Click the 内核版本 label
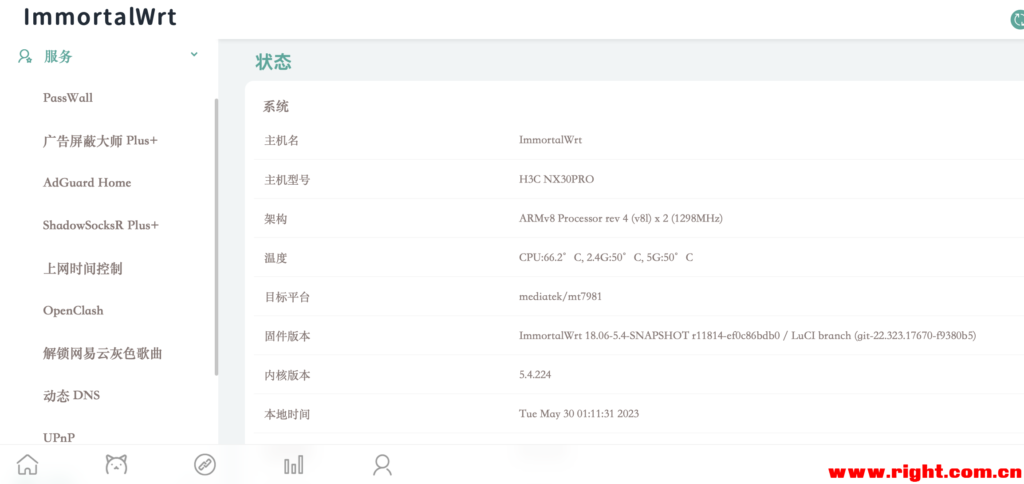 pos(287,376)
